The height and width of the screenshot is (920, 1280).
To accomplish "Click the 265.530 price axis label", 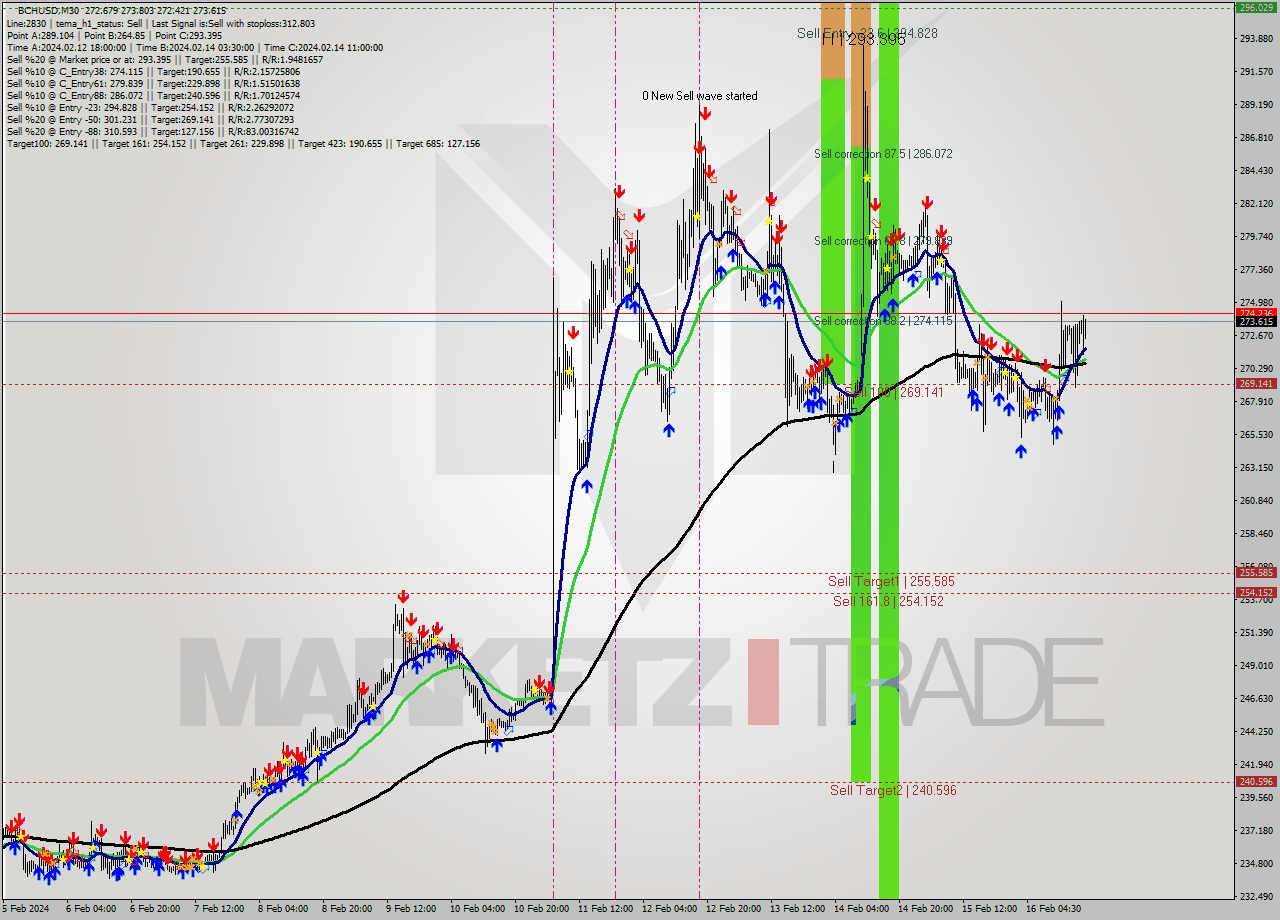I will click(1256, 434).
